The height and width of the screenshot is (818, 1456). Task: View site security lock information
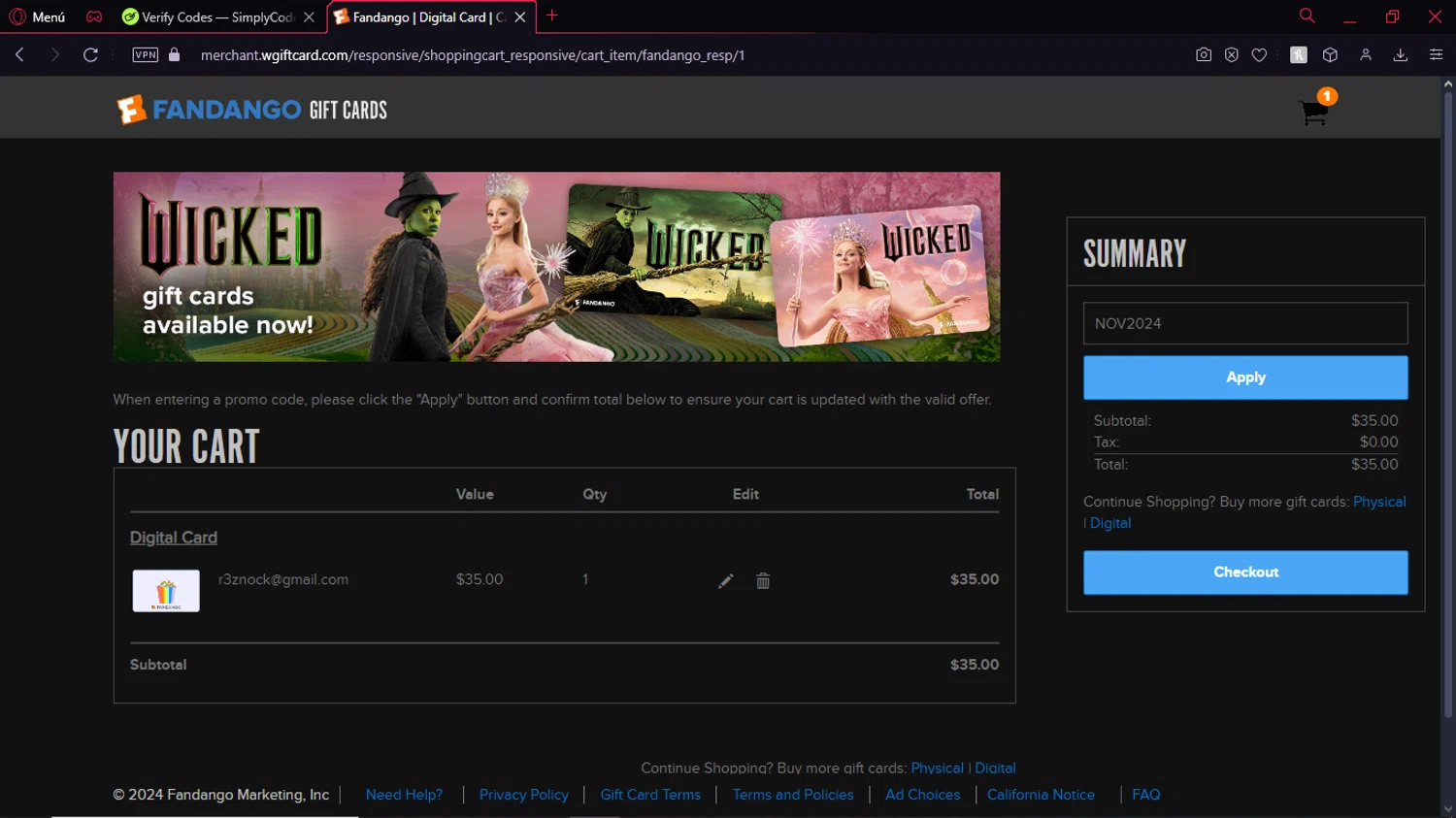click(x=175, y=55)
